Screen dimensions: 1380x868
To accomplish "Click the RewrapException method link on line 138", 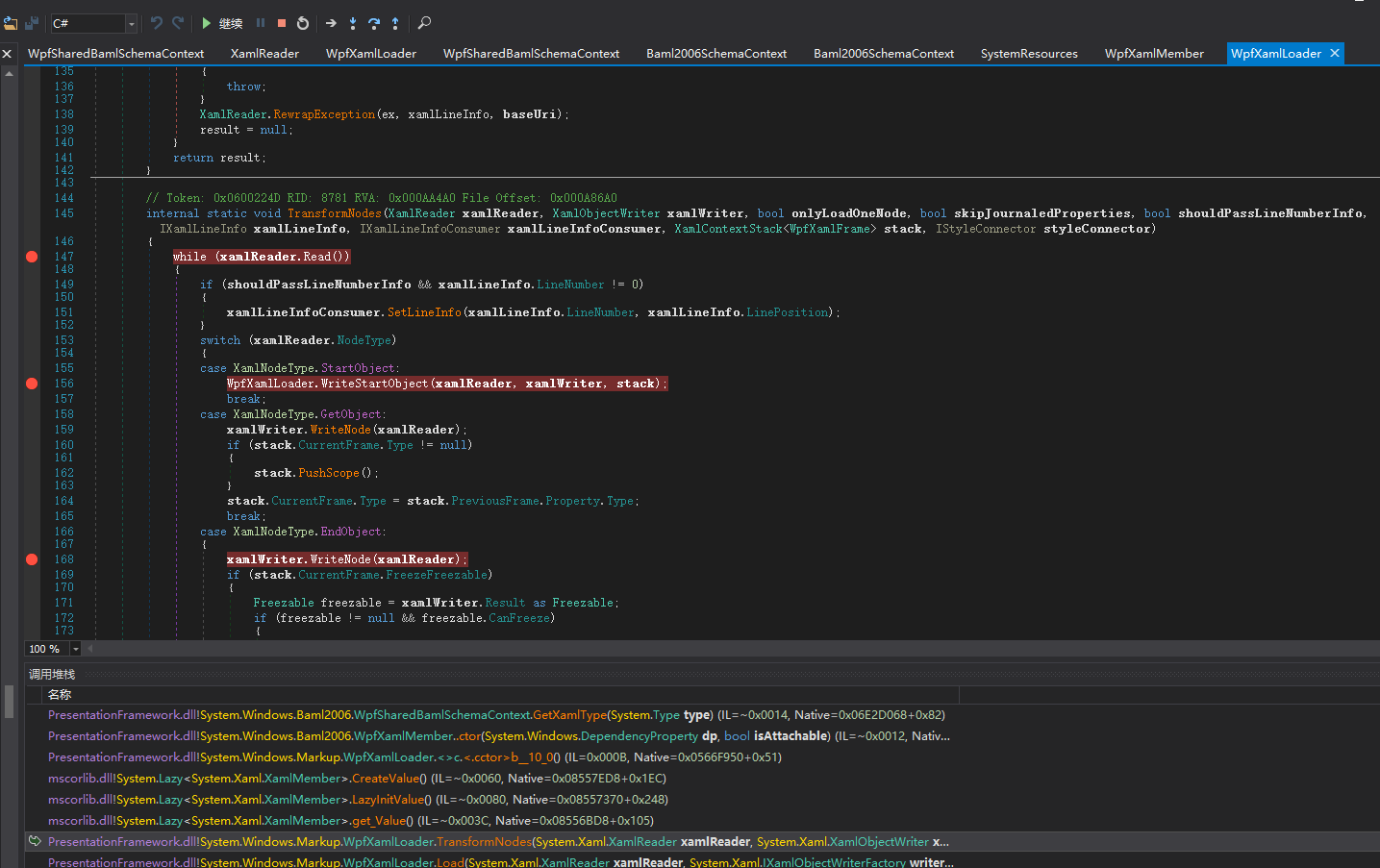I will pos(324,114).
